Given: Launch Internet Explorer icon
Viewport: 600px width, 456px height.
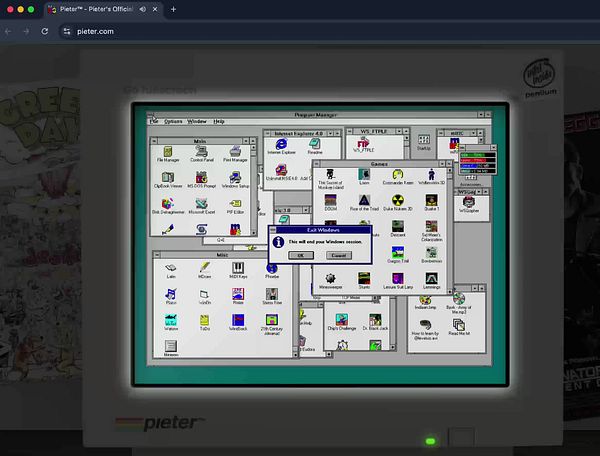Looking at the screenshot, I should click(281, 147).
